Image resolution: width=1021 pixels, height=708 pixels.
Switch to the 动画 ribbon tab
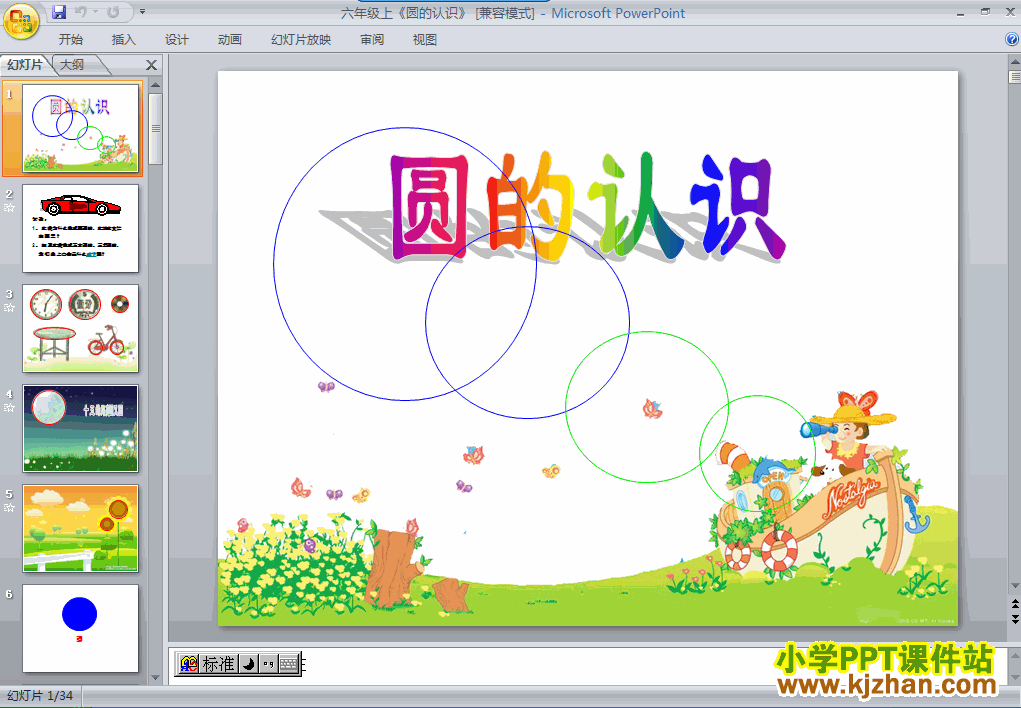click(x=229, y=40)
